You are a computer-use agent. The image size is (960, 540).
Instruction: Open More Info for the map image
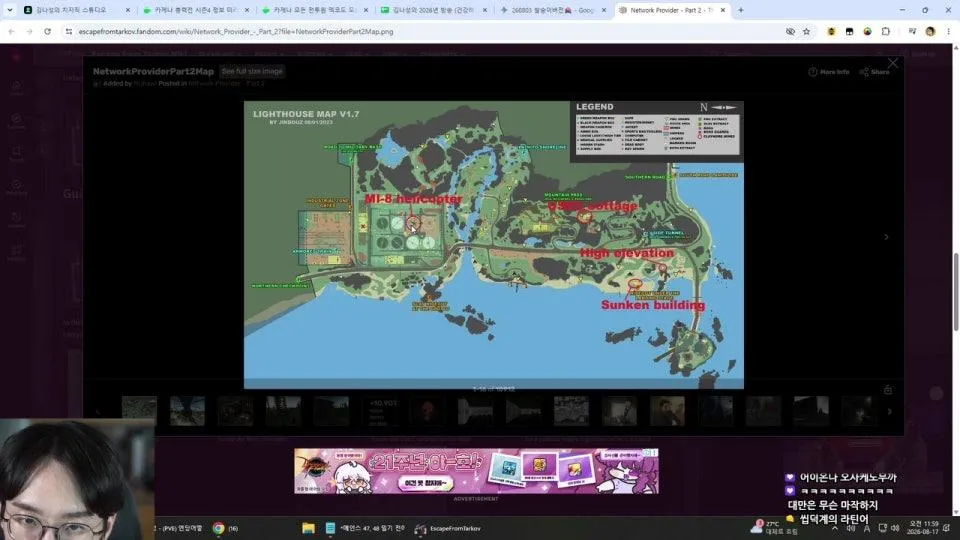click(829, 72)
